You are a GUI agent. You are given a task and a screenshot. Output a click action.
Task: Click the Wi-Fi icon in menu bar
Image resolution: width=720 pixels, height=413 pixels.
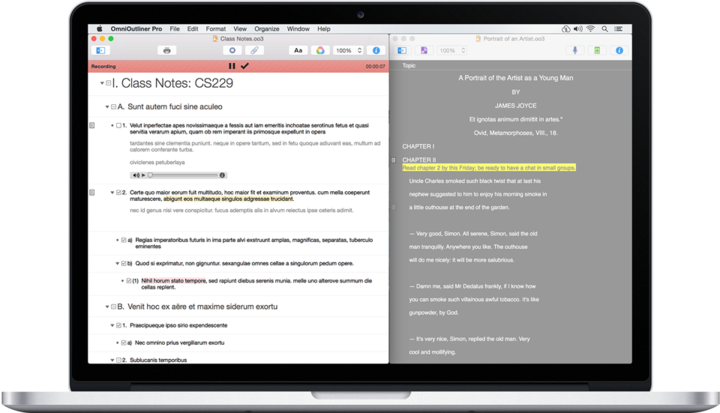[591, 29]
